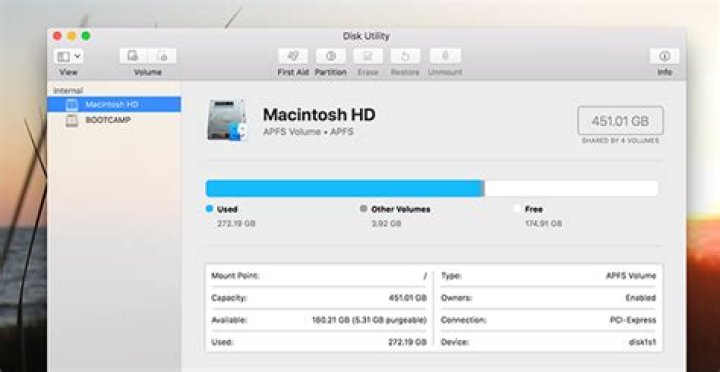Click the 272.19 GB value under Used
720x372 pixels.
(x=236, y=224)
